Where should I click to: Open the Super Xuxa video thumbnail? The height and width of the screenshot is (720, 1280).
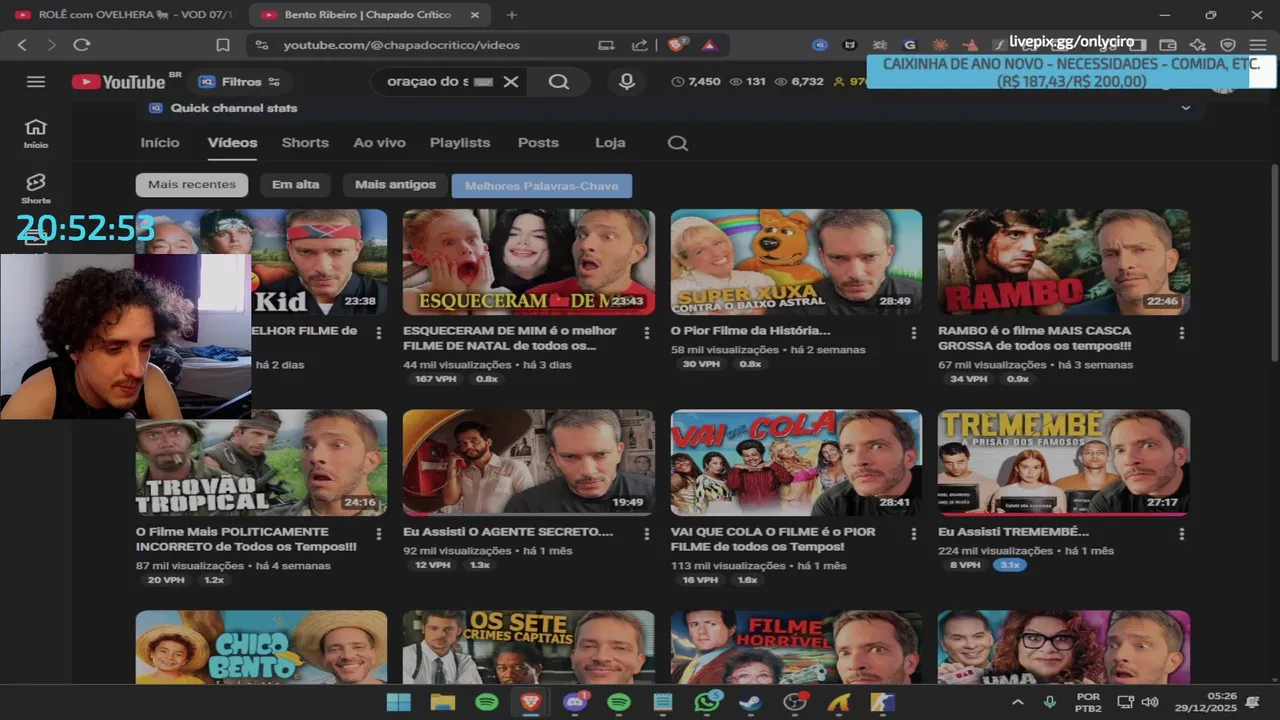click(796, 262)
